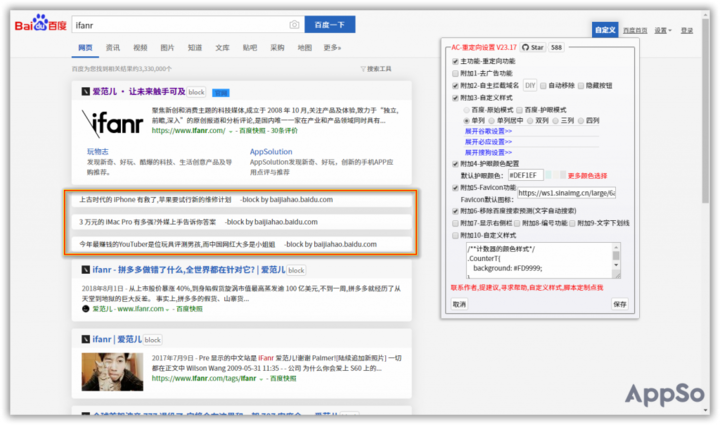The image size is (720, 425).
Task: Open the person-with-cat thumbnail in third result
Action: pos(112,372)
